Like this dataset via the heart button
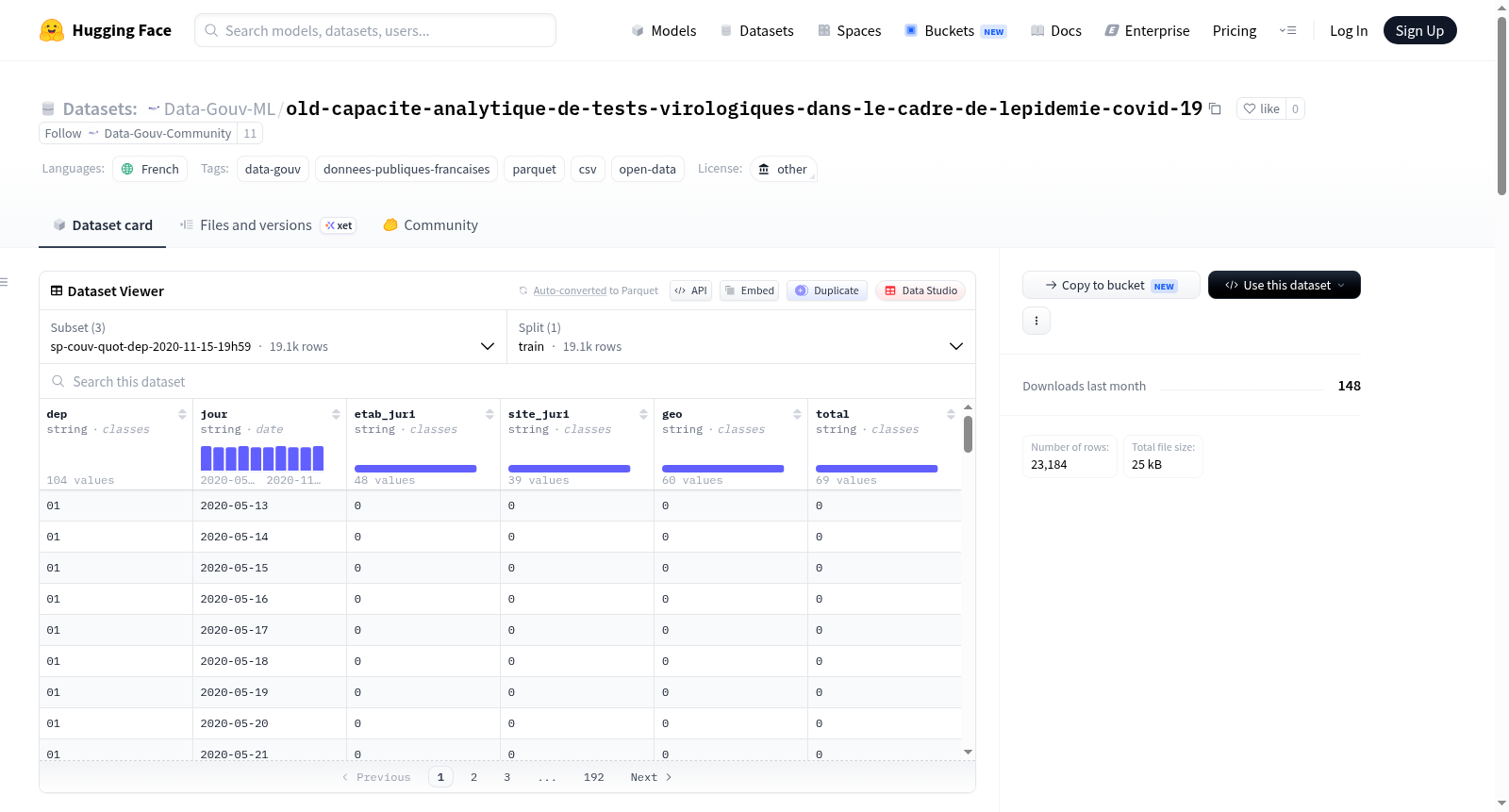 1261,108
